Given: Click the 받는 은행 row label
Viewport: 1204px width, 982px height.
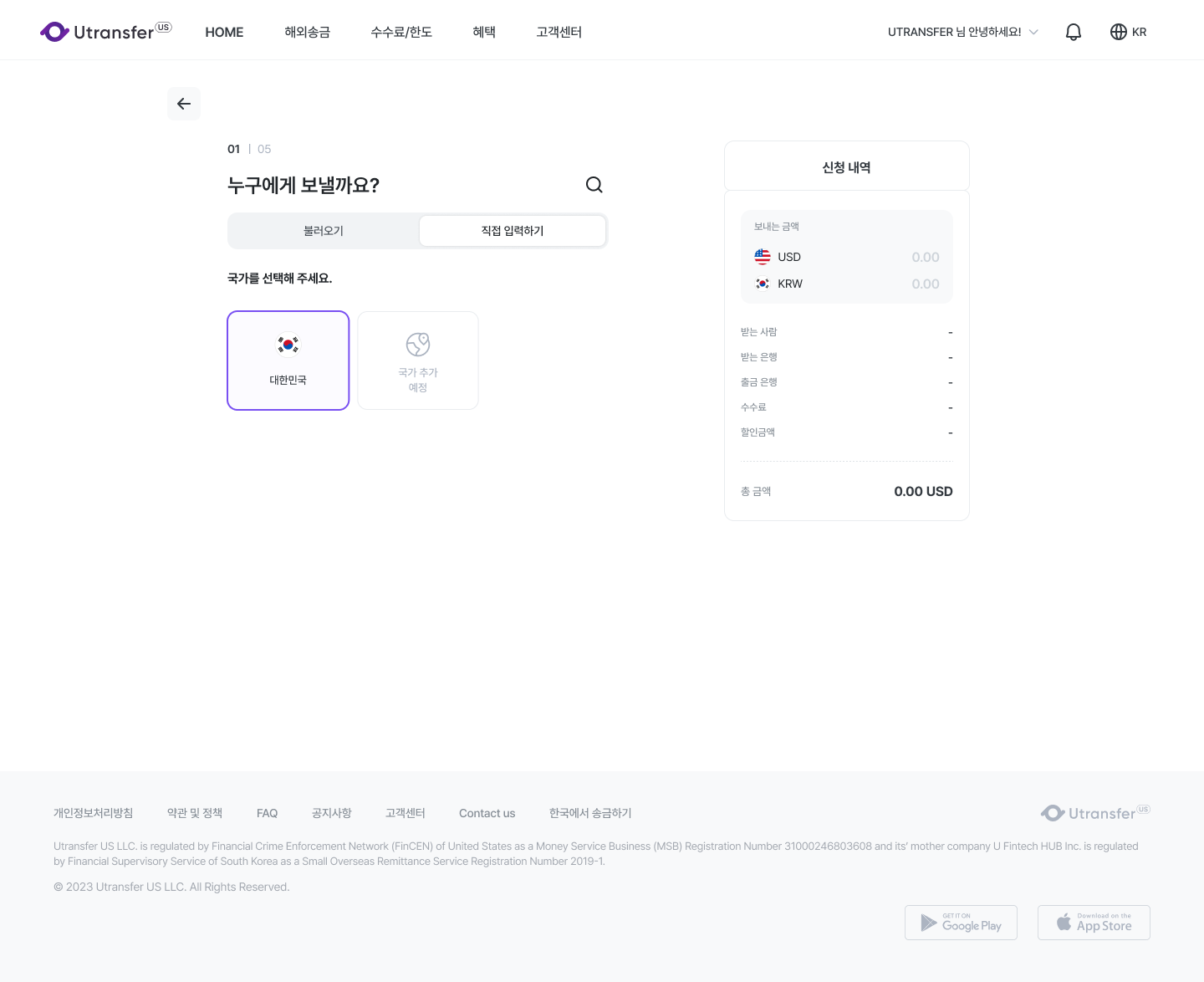Looking at the screenshot, I should point(759,357).
